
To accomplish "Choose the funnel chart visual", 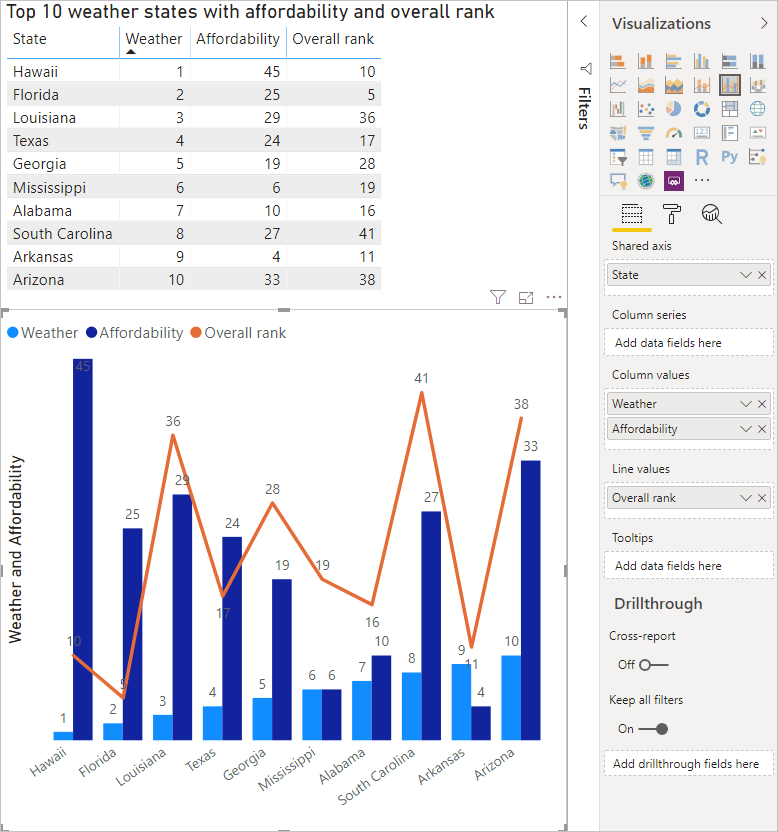I will click(645, 133).
